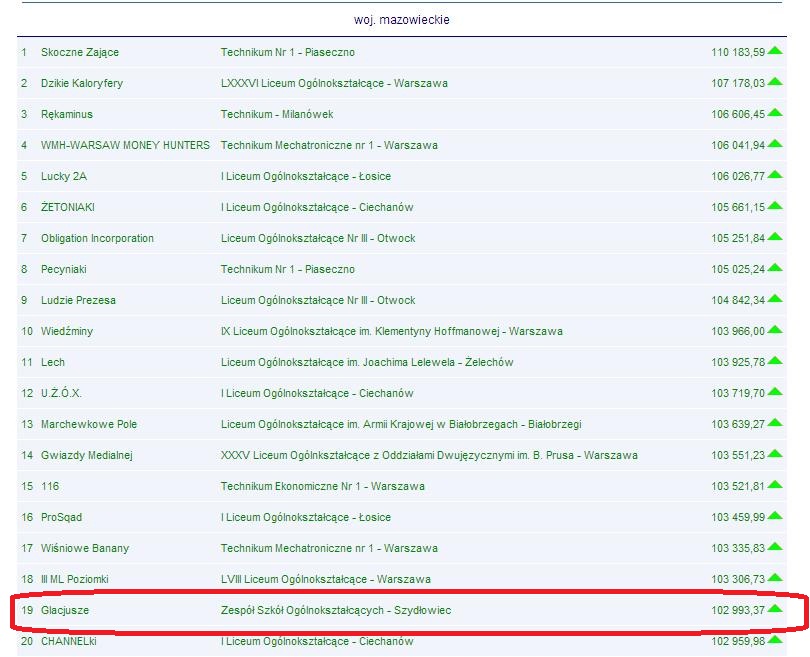Click the score 102 959,98
The image size is (810, 657).
pos(738,641)
